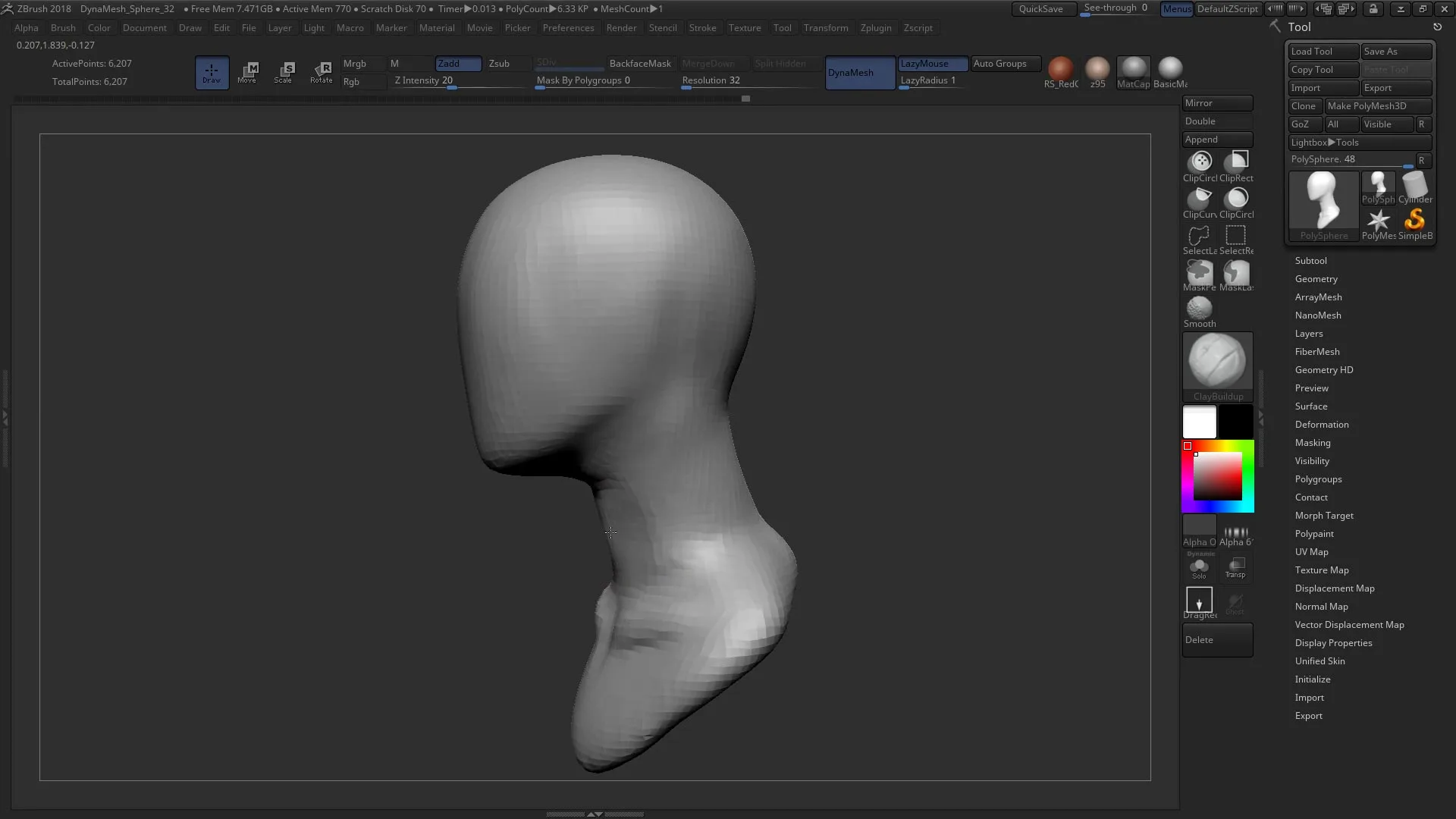Activate the MaskPen tool

(x=1200, y=273)
